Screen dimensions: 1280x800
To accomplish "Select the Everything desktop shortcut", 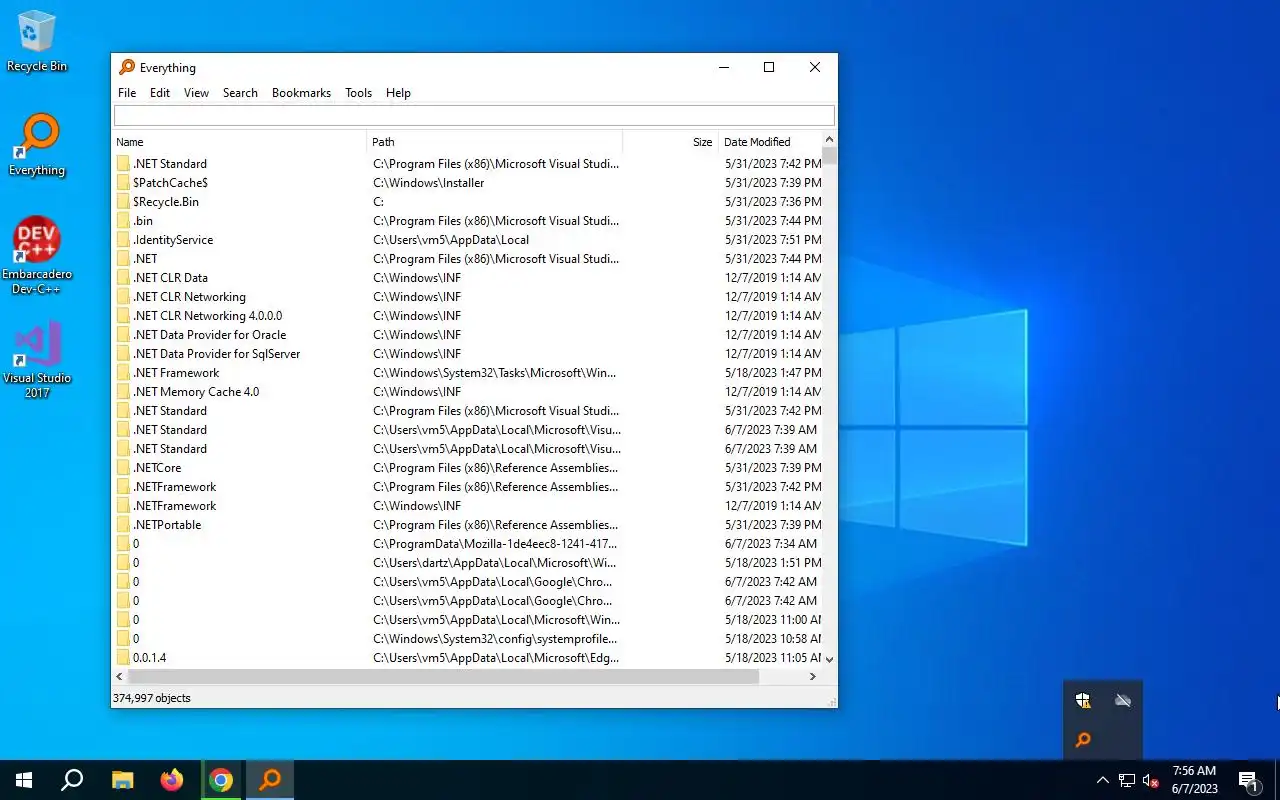I will pos(37,146).
